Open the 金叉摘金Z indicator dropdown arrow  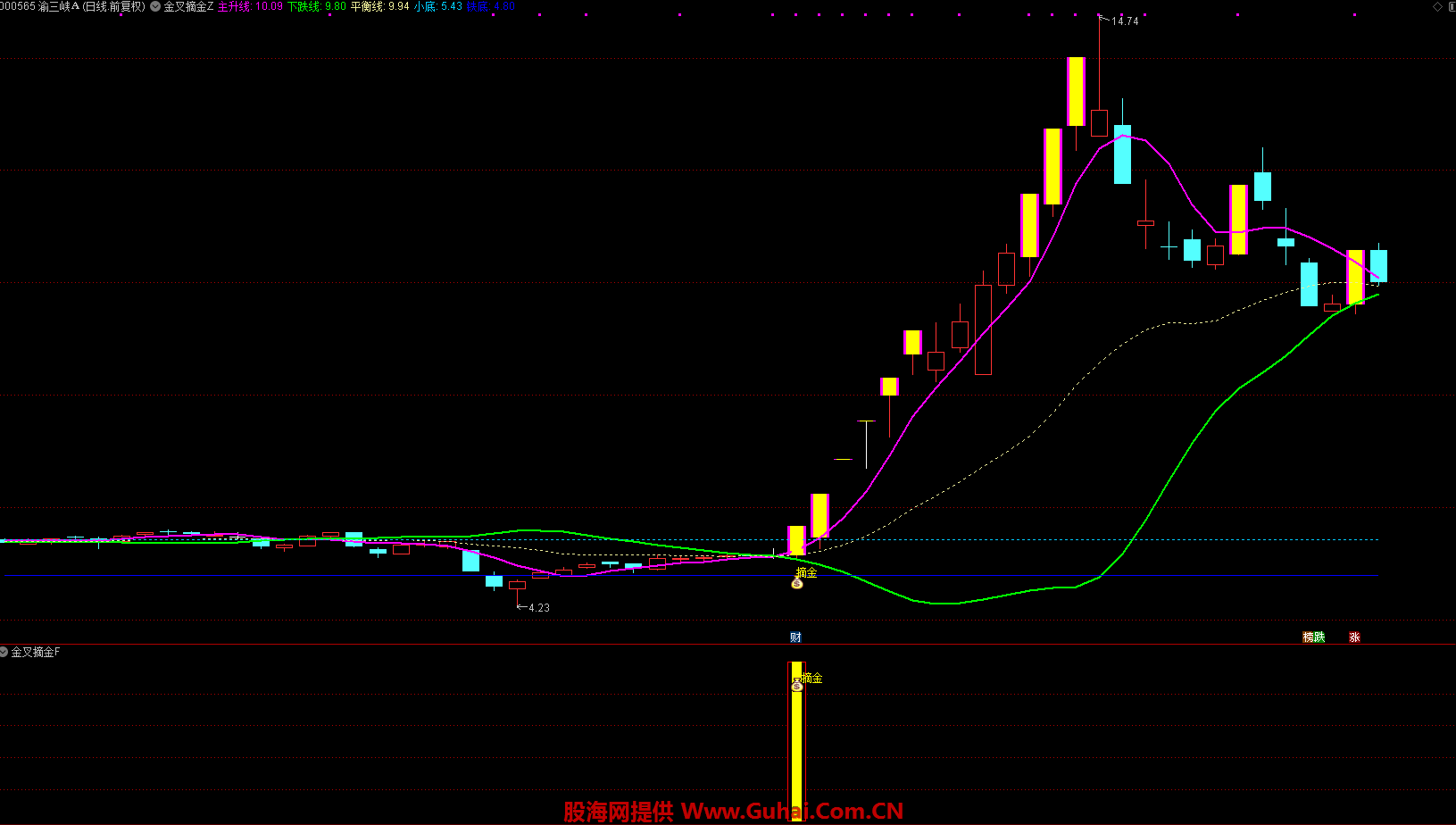coord(155,6)
